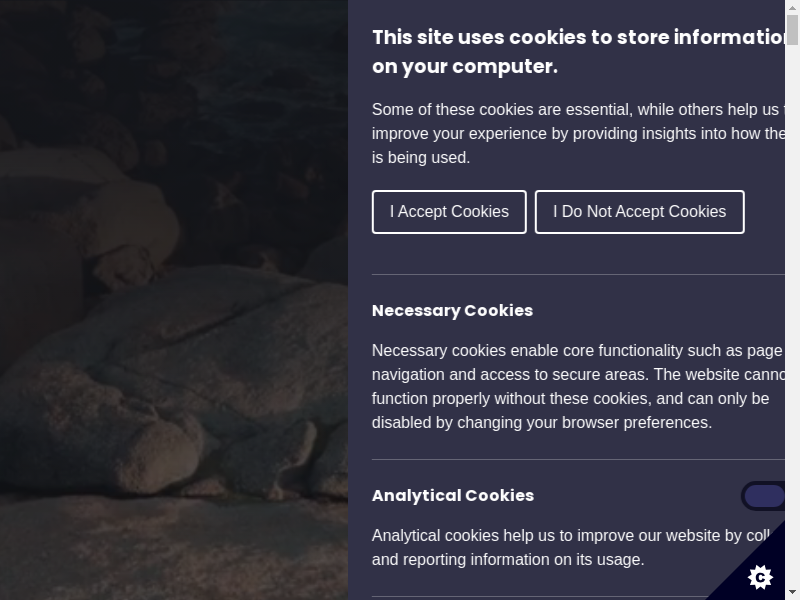The width and height of the screenshot is (800, 600).
Task: Toggle the Analytical Cookies switch
Action: click(x=765, y=496)
